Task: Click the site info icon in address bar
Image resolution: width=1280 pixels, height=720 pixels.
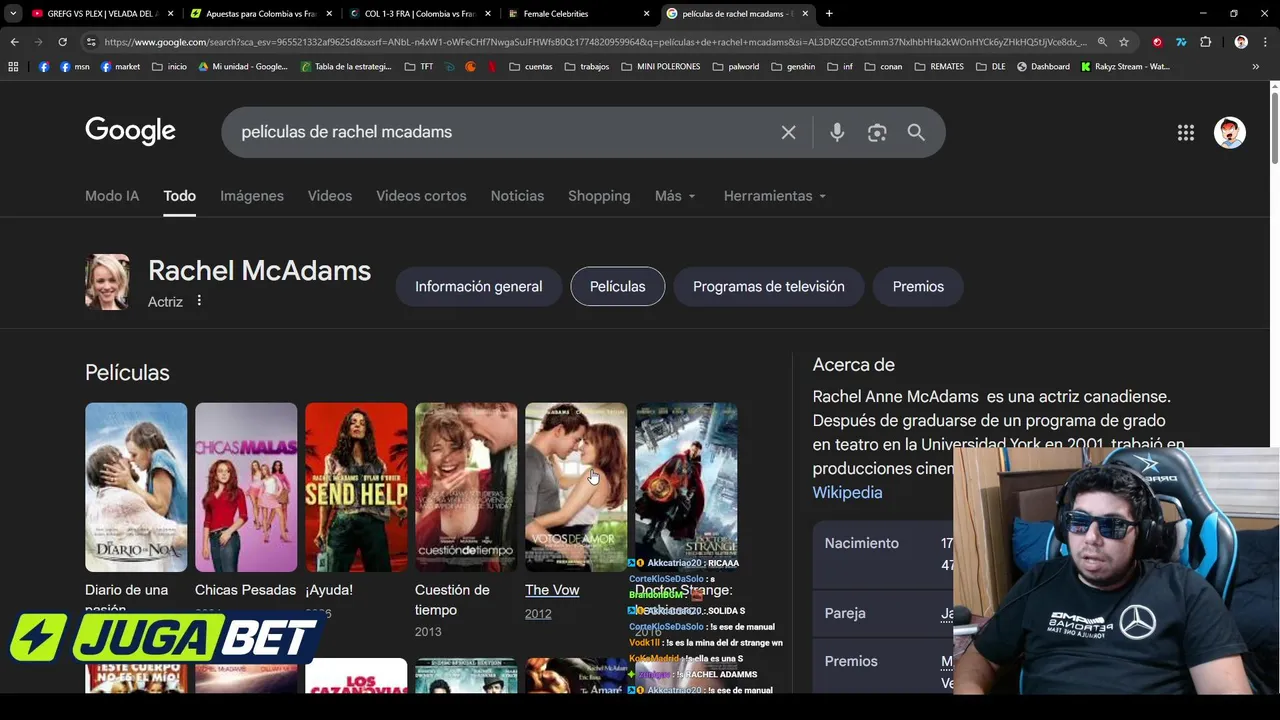Action: pyautogui.click(x=91, y=42)
